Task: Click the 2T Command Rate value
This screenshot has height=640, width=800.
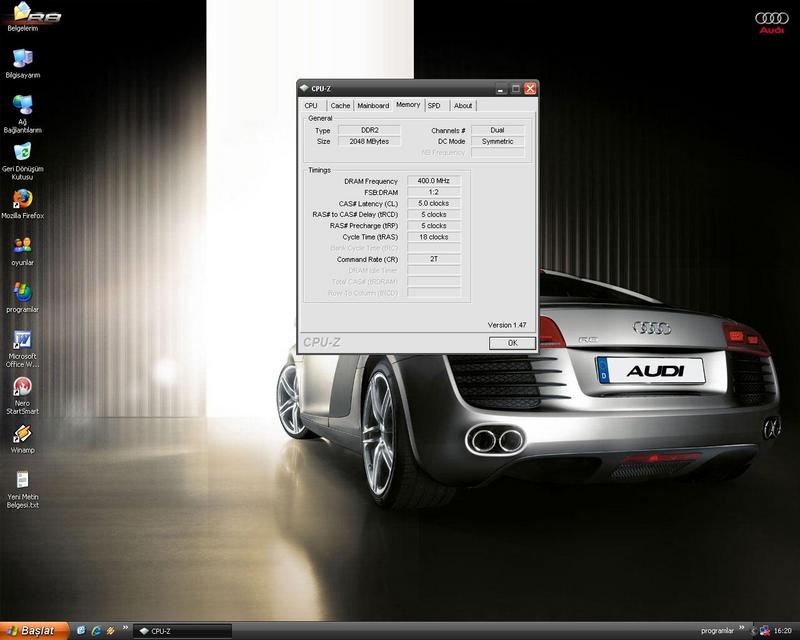Action: click(434, 259)
